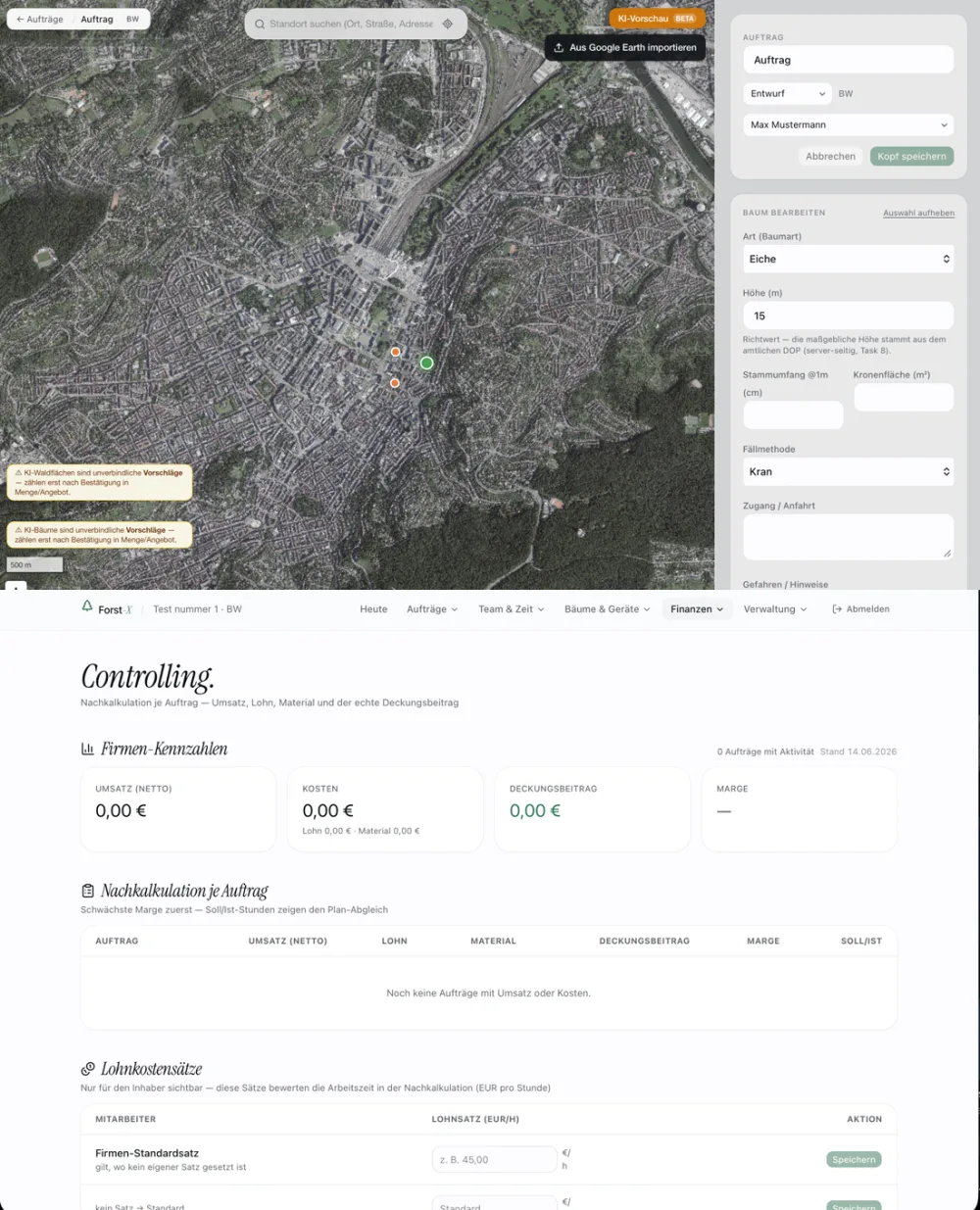
Task: Click Abbrechen in Auftrag panel
Action: pos(830,157)
